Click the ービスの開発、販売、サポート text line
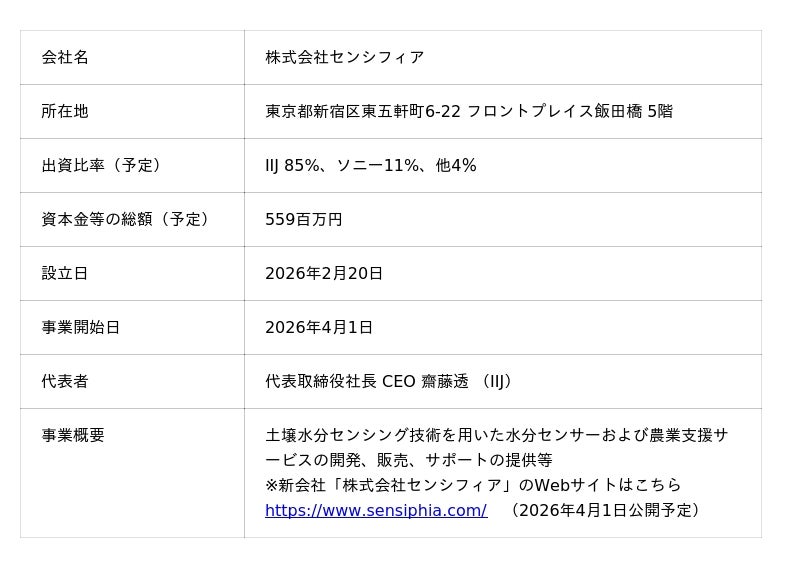Screen dimensions: 800x568 (409, 460)
